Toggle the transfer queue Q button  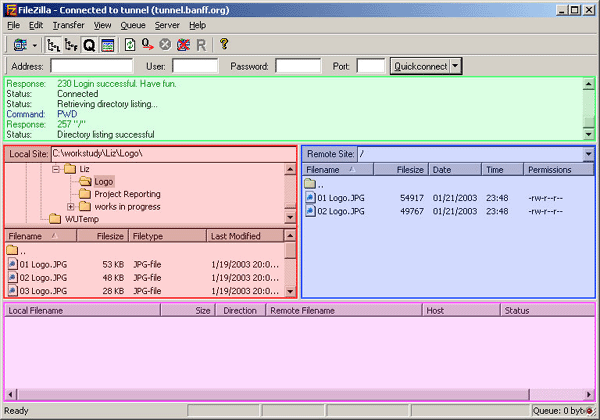89,45
